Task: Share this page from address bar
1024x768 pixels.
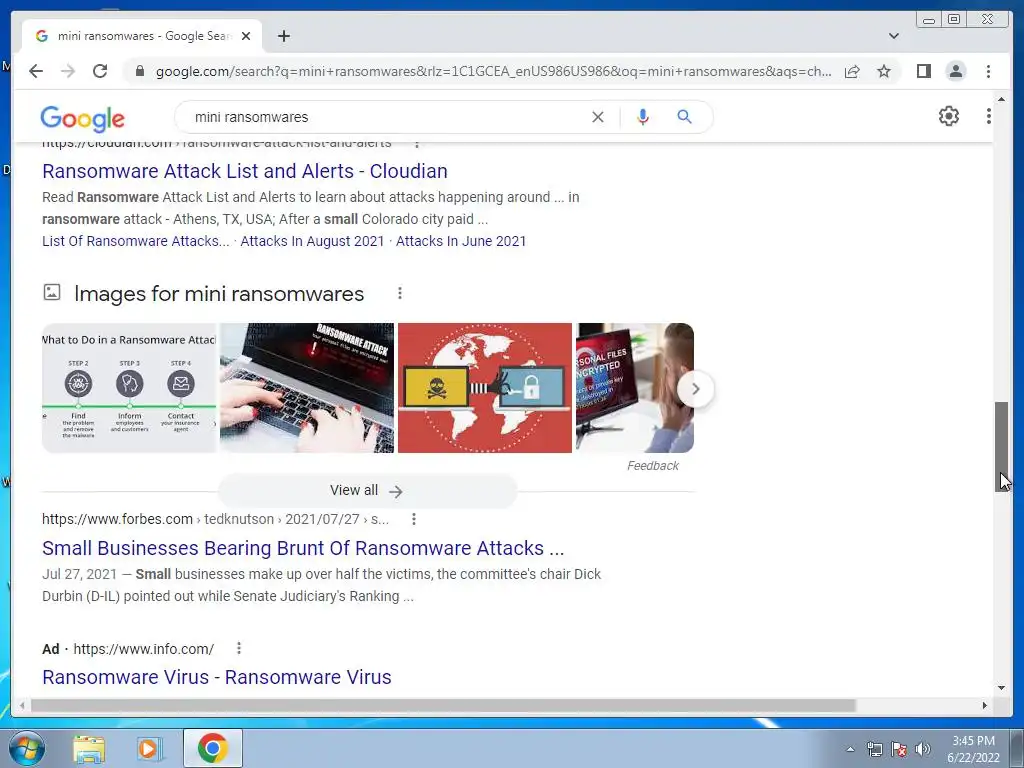Action: click(852, 71)
